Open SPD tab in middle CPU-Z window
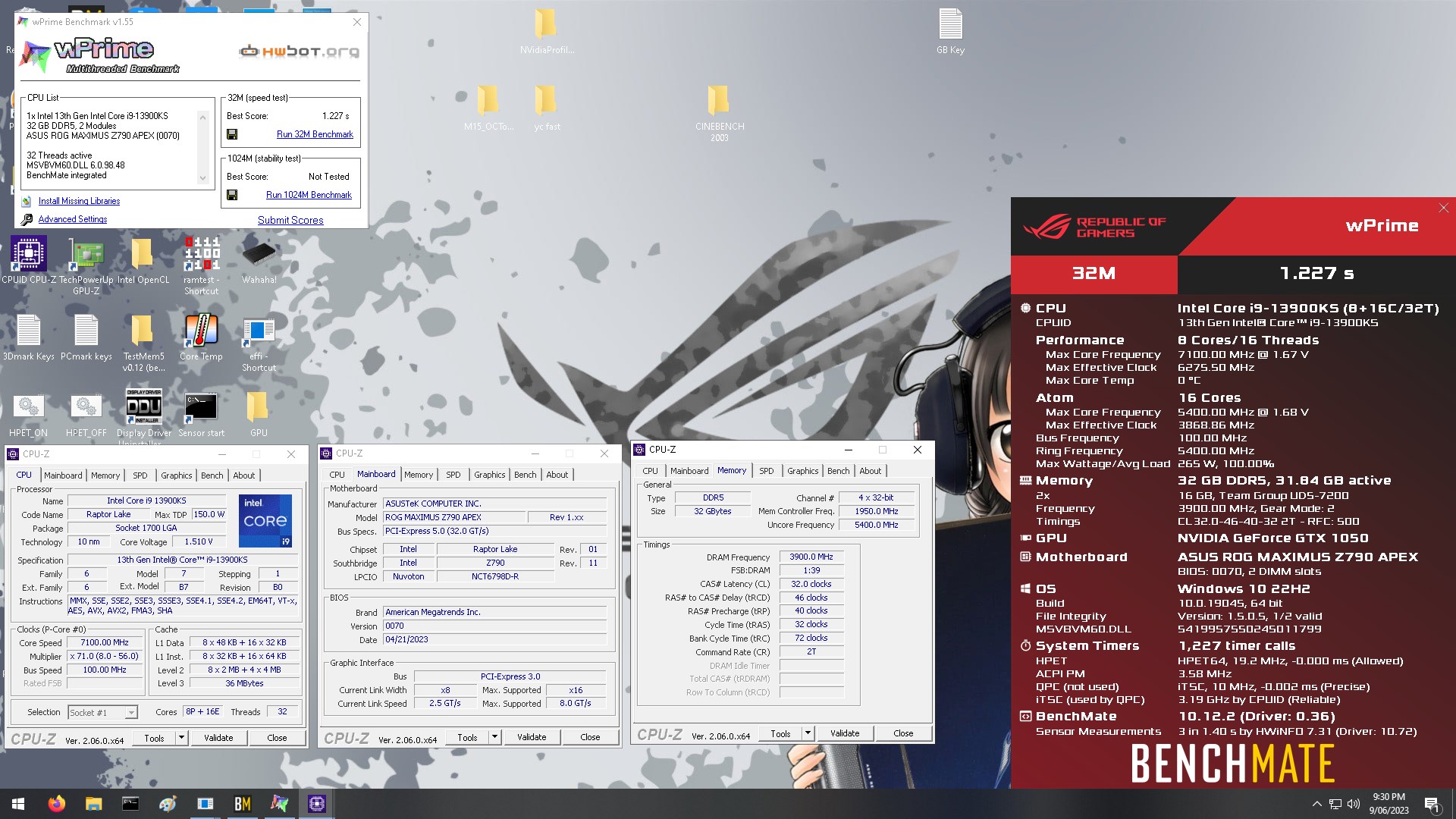Image resolution: width=1456 pixels, height=819 pixels. click(x=453, y=475)
